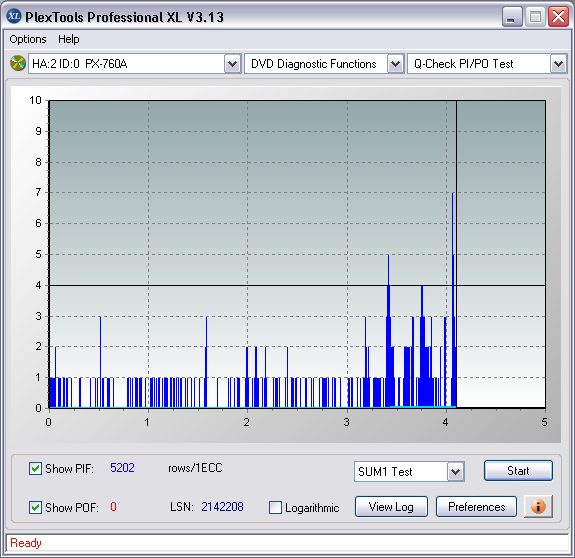Enable the Logarithmic checkbox
This screenshot has width=575, height=558.
click(275, 508)
